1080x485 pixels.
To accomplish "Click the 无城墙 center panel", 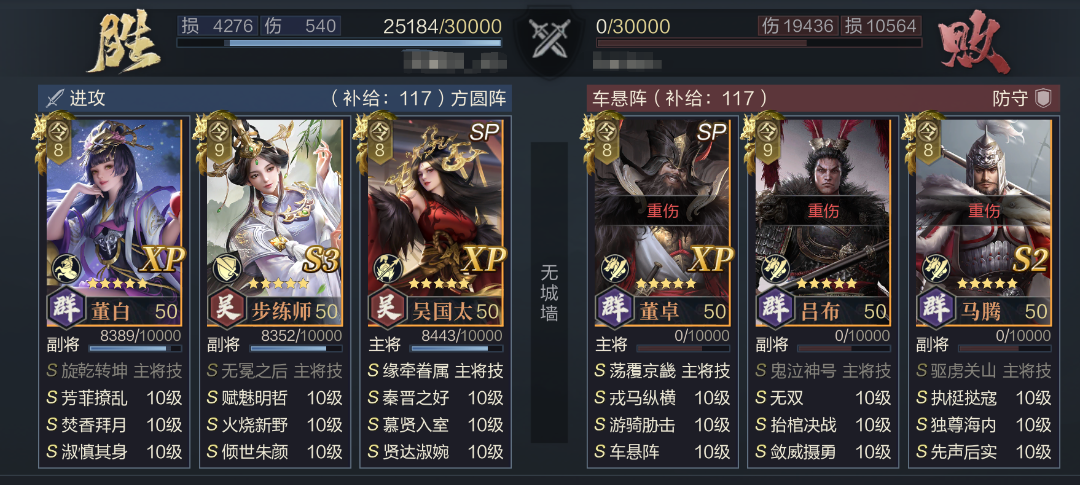I will 549,293.
